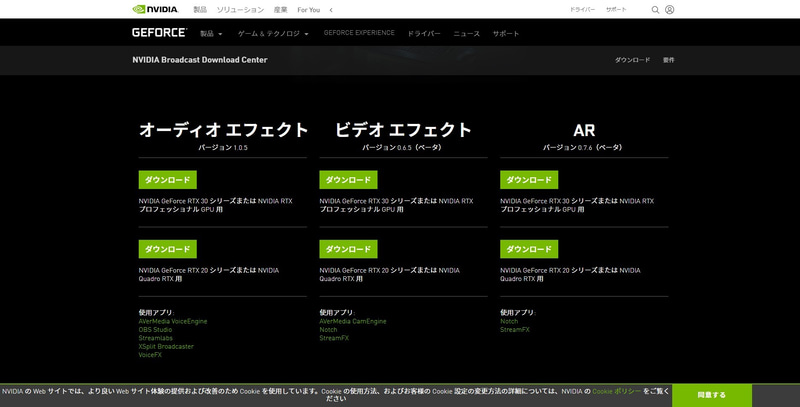Screen dimensions: 800x407
Task: Click the chevron after For You
Action: (x=331, y=10)
